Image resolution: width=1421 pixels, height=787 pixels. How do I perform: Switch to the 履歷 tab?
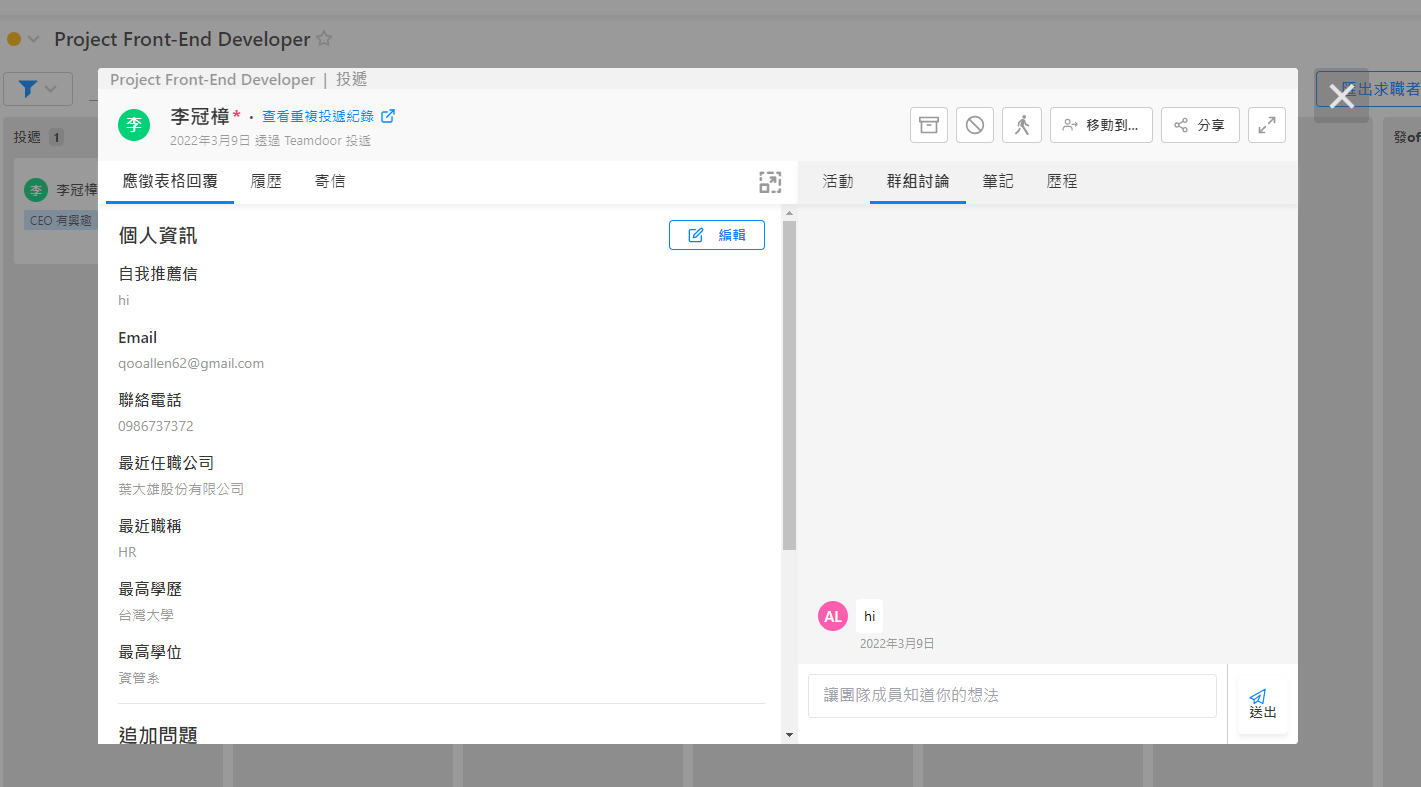pos(266,182)
